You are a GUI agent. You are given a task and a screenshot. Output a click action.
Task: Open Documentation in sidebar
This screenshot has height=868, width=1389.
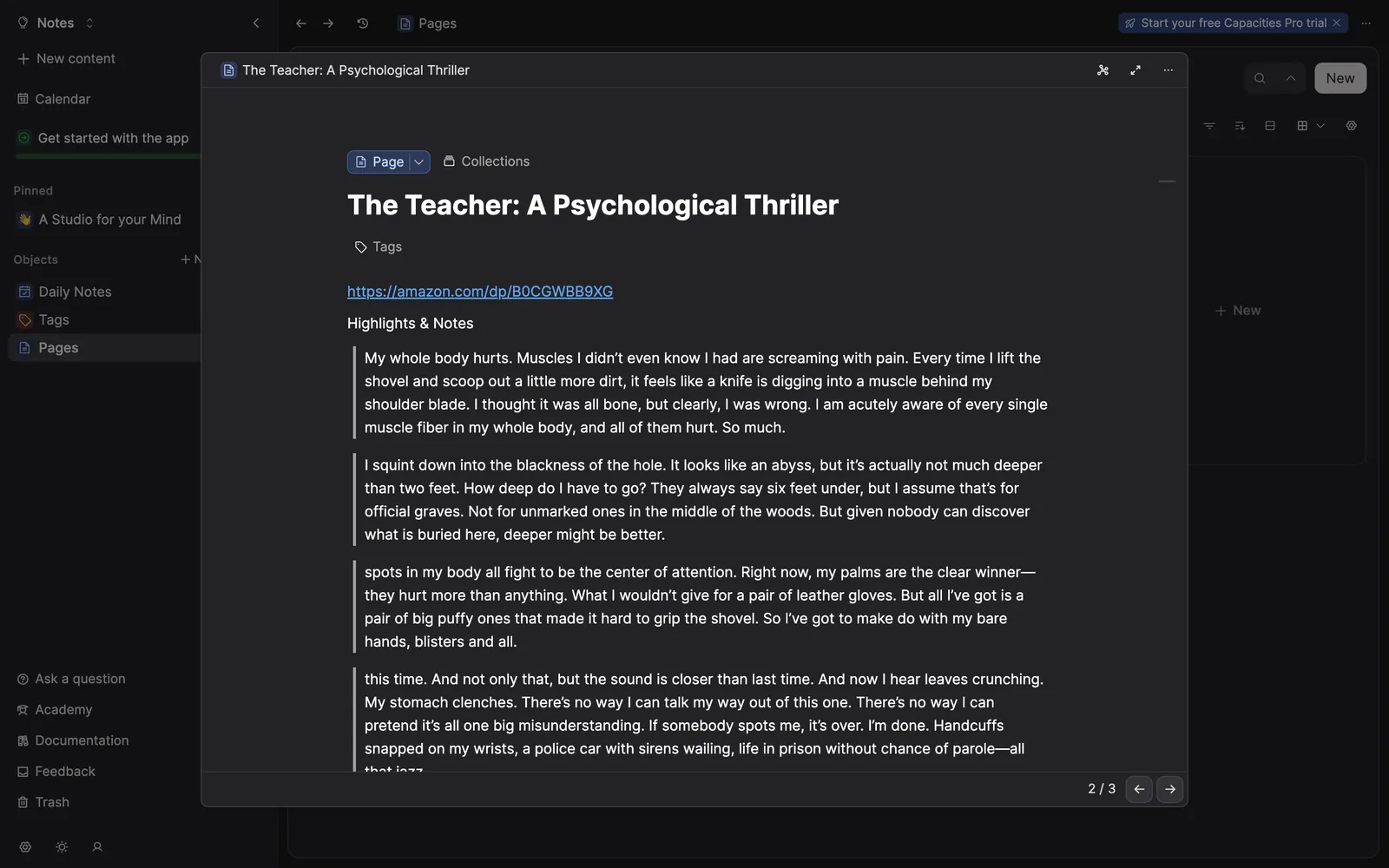pyautogui.click(x=73, y=740)
